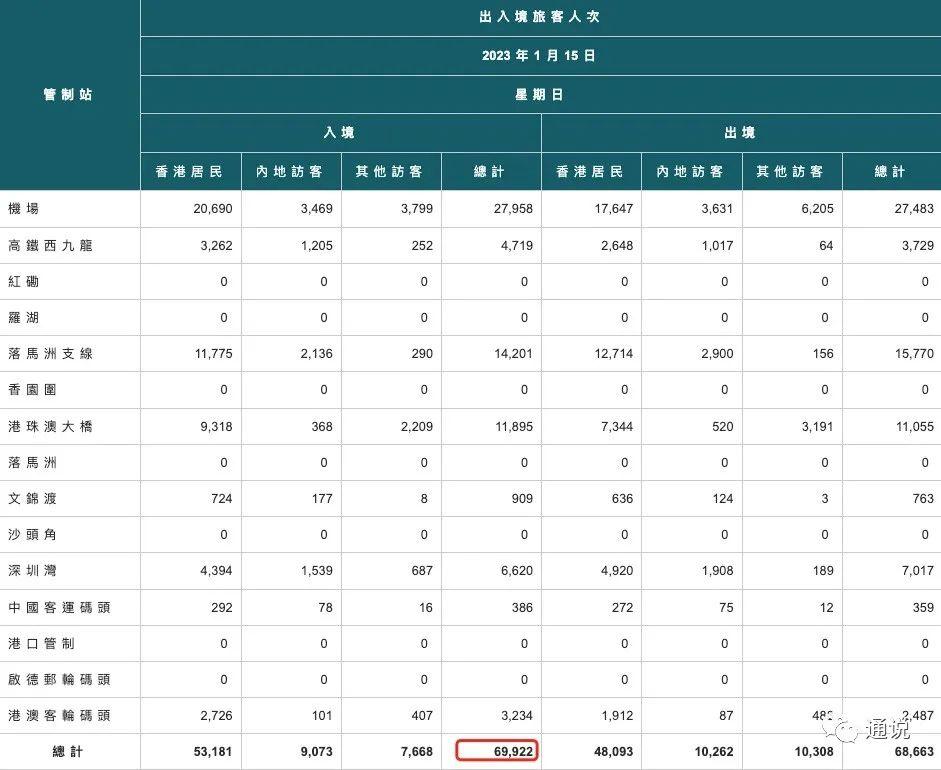
Task: Click the 高鐵西九龍 row label
Action: (x=50, y=245)
